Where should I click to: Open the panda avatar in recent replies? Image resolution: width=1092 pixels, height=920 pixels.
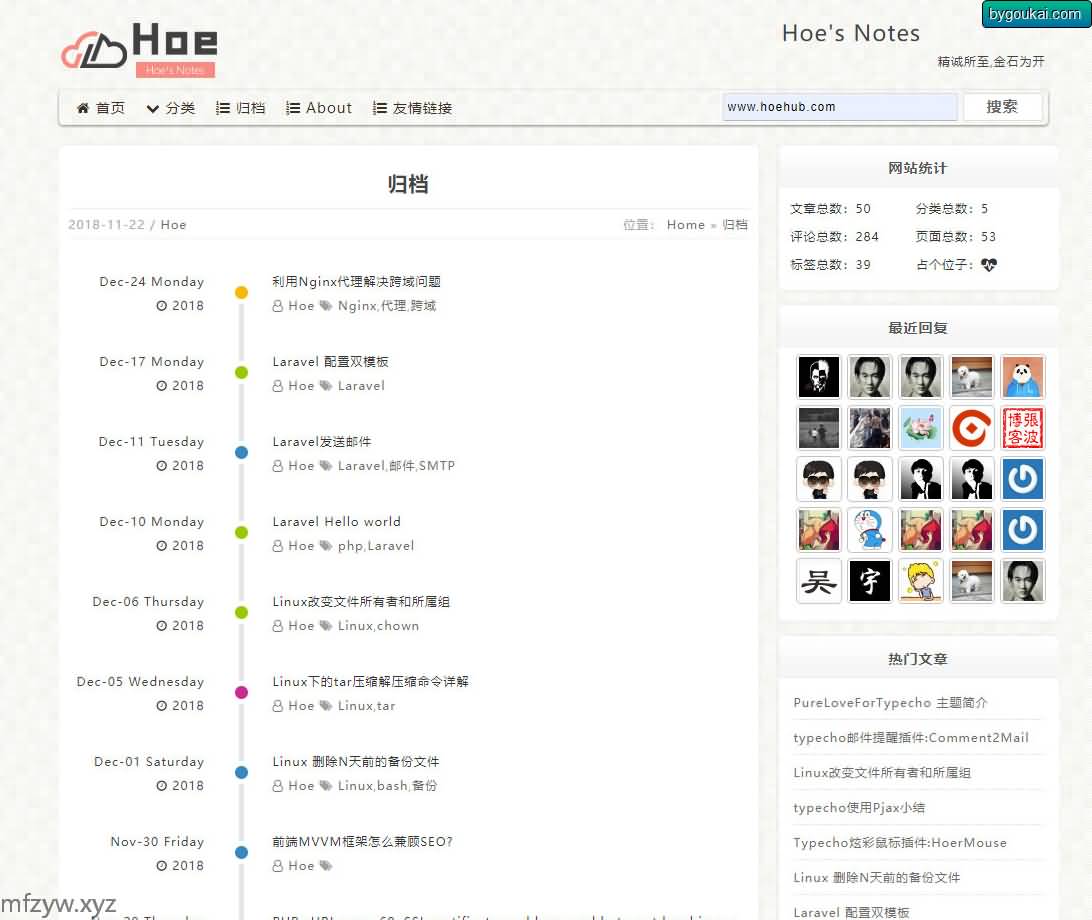click(1022, 377)
